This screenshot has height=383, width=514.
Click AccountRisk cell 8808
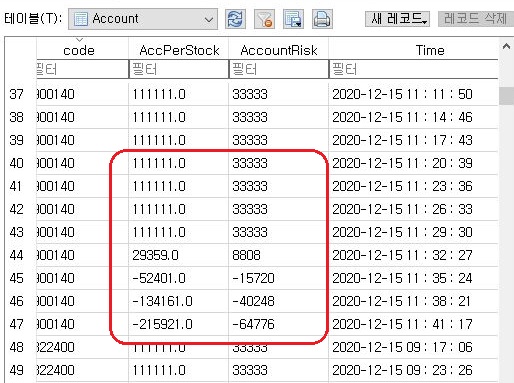279,255
